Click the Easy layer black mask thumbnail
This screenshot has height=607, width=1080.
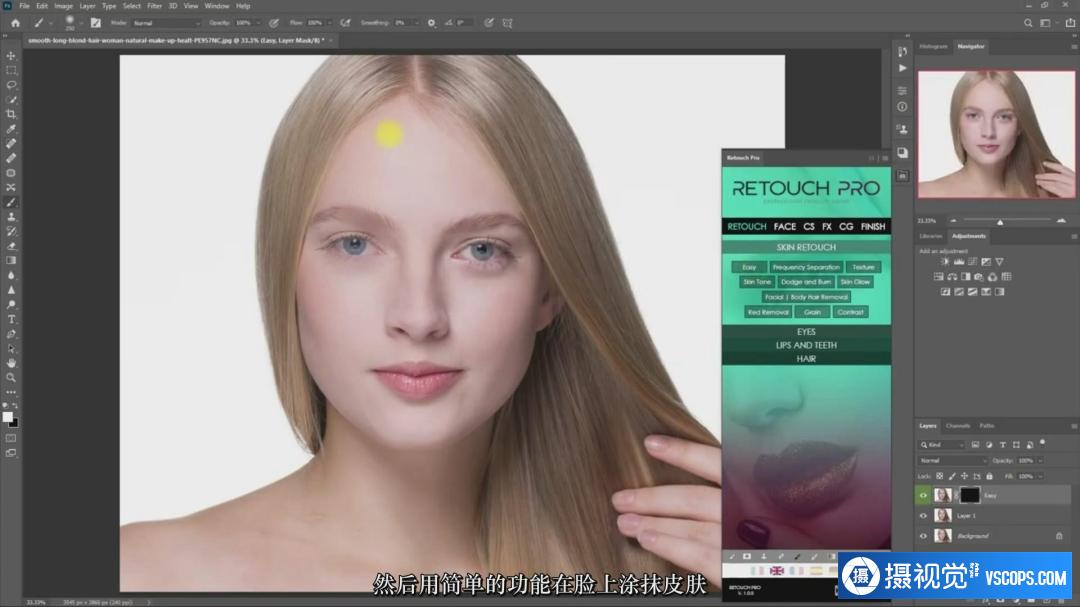pos(969,495)
